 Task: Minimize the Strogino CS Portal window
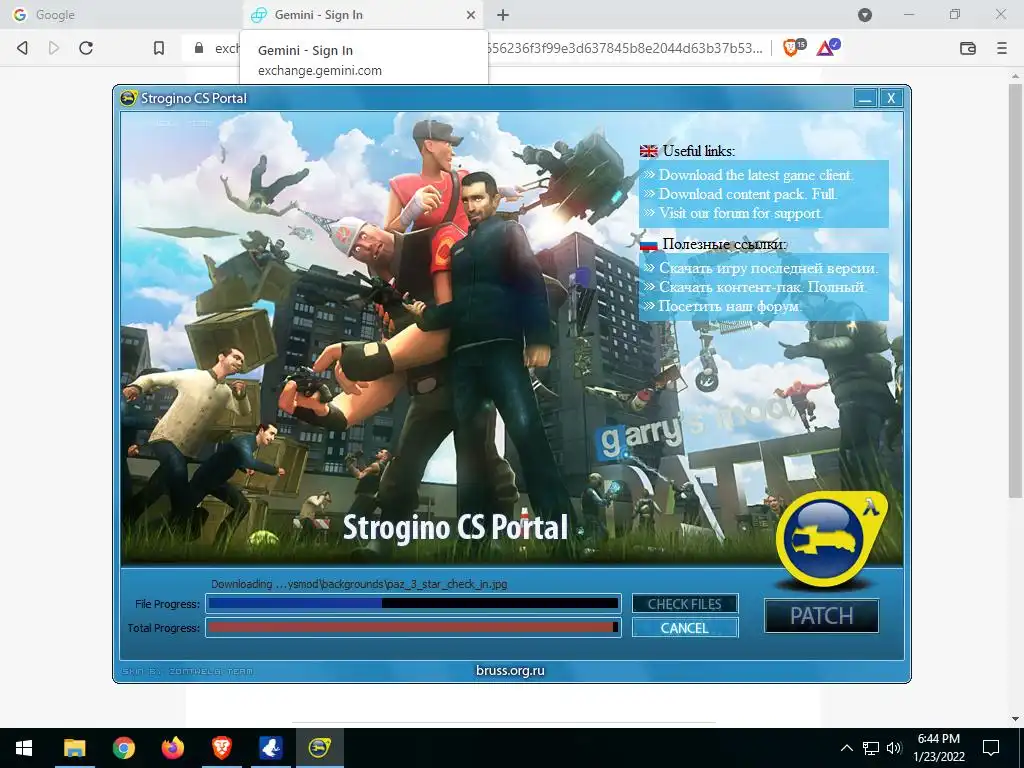[x=866, y=98]
